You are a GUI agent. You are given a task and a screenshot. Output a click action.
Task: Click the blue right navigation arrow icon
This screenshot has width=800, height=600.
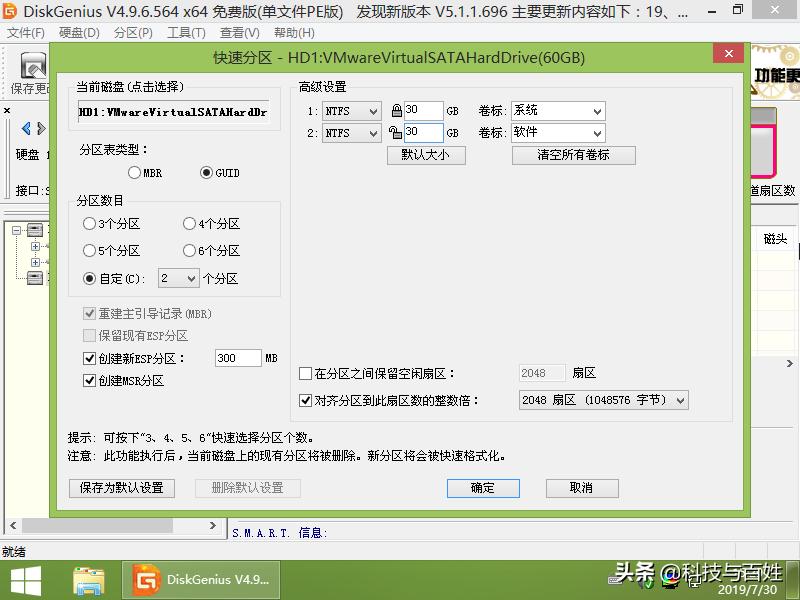point(42,128)
